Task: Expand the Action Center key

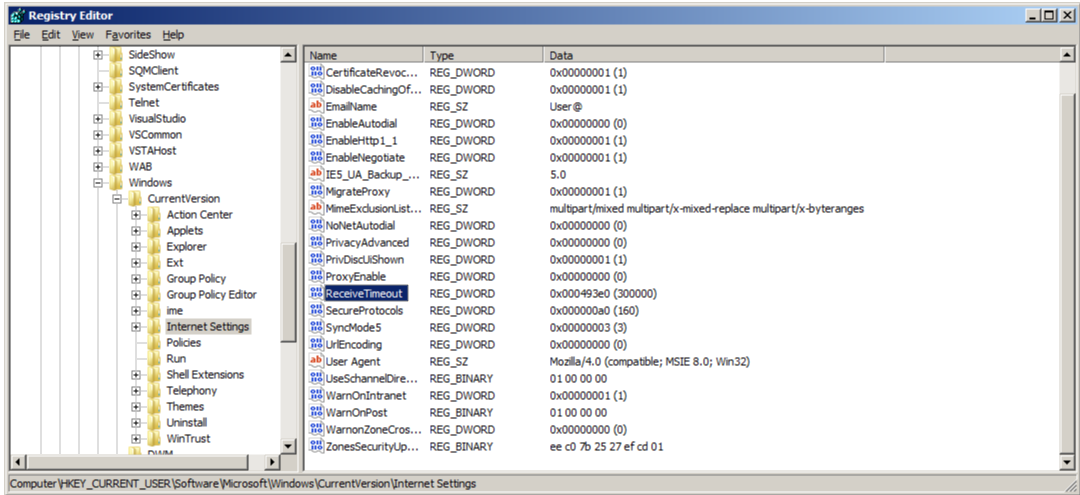Action: [136, 215]
